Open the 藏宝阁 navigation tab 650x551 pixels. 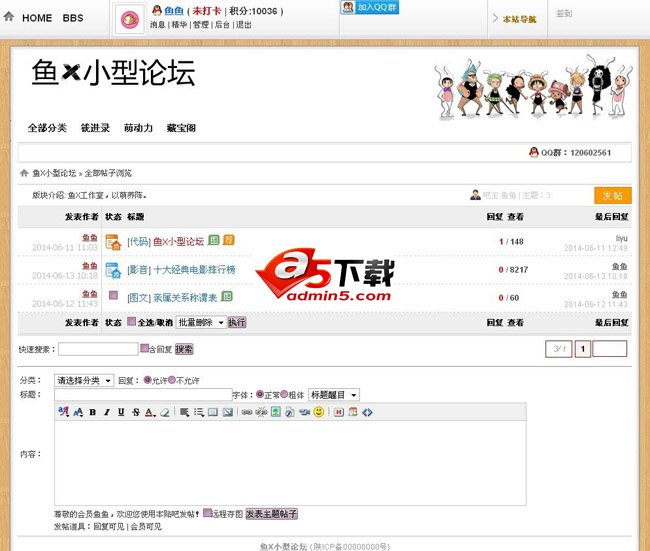pyautogui.click(x=181, y=128)
